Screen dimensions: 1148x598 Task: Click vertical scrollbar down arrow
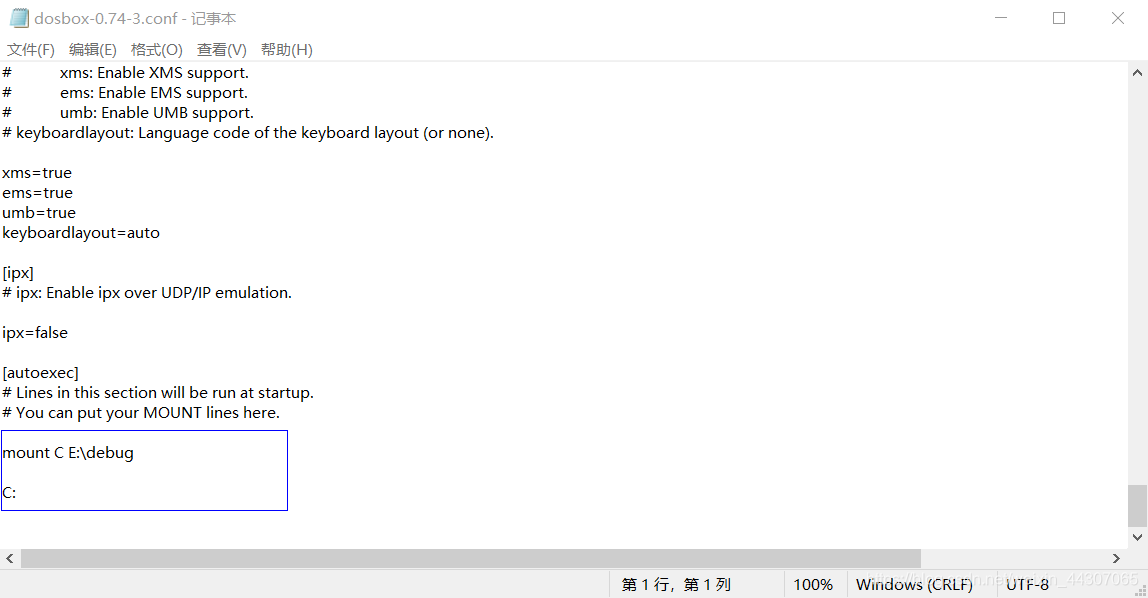1137,537
